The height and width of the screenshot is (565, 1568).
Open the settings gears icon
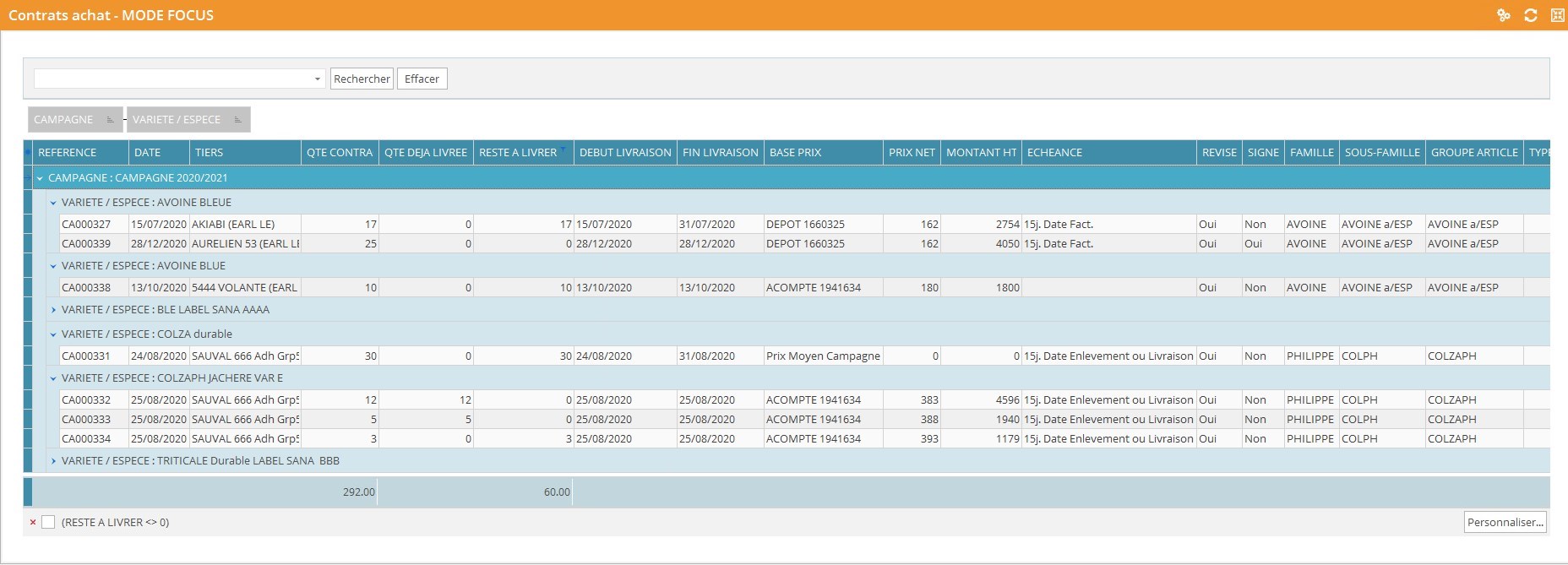point(1503,15)
